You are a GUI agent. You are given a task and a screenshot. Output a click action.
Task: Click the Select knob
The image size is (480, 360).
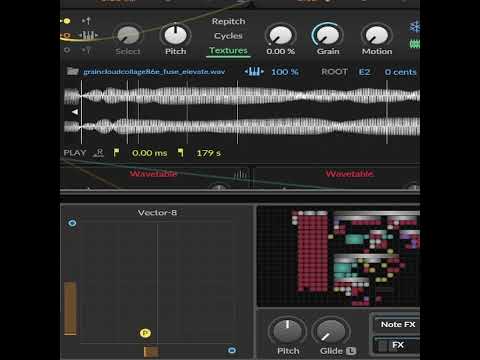coord(128,35)
